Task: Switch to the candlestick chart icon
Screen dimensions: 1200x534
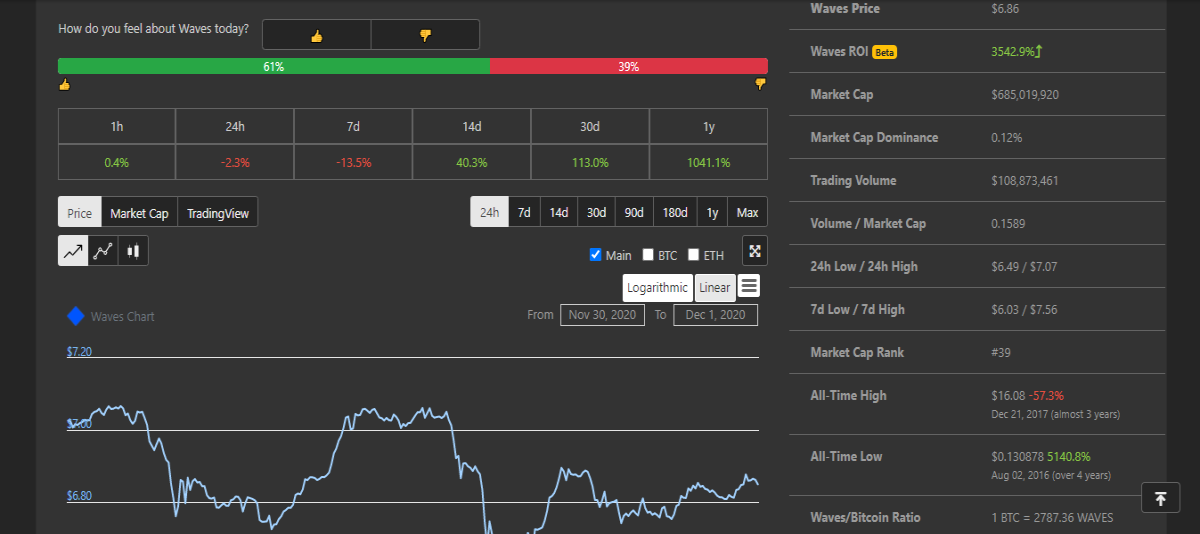Action: point(133,251)
